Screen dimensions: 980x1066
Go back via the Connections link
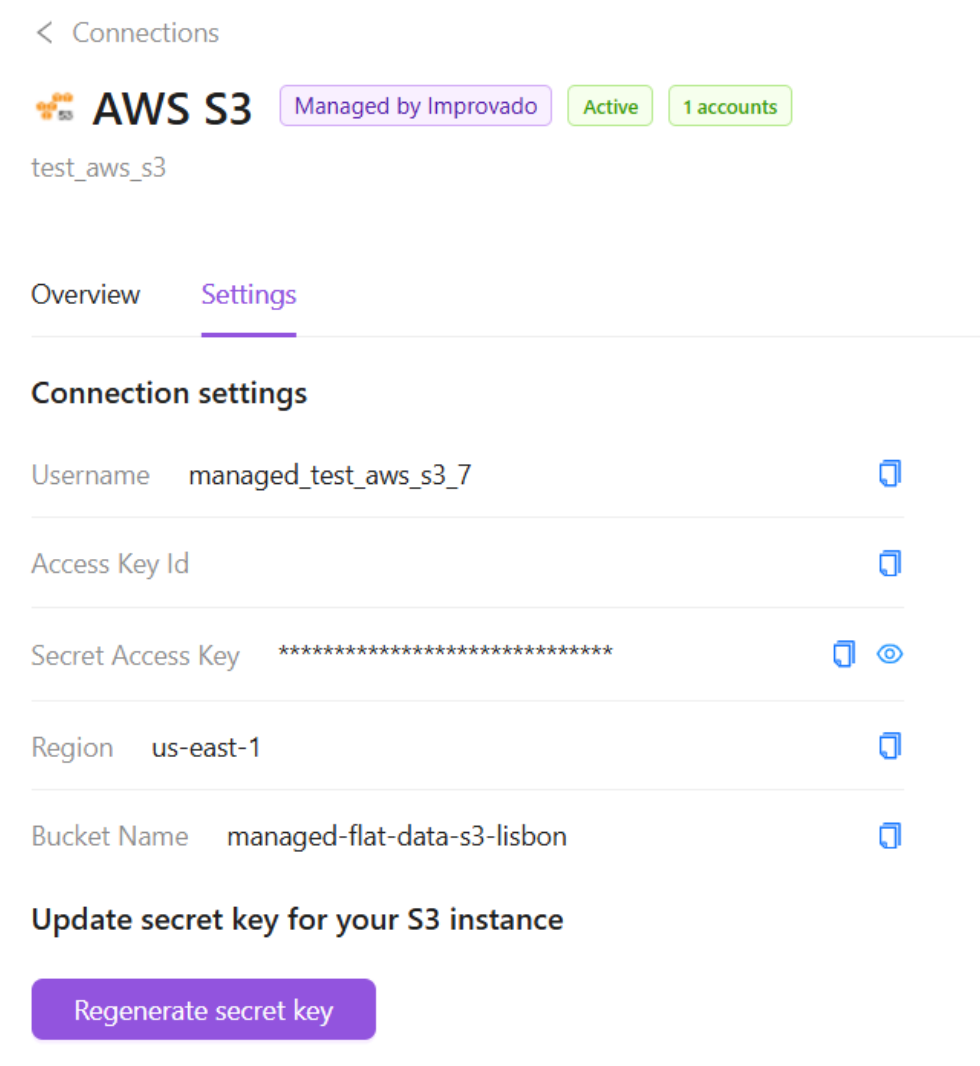145,33
